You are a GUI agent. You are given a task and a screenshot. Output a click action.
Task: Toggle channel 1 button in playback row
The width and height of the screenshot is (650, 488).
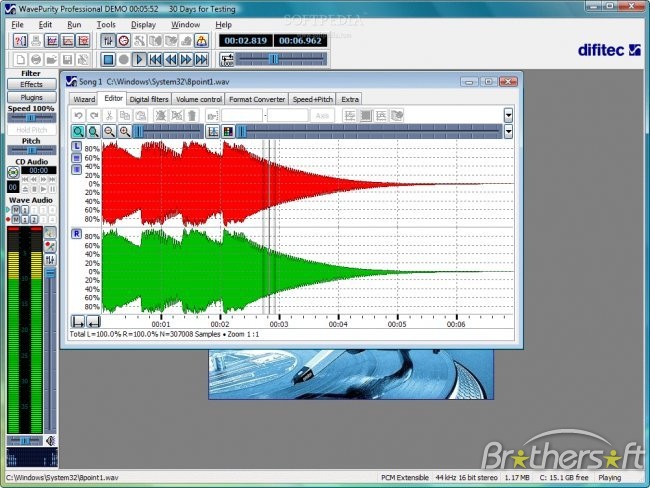(25, 210)
